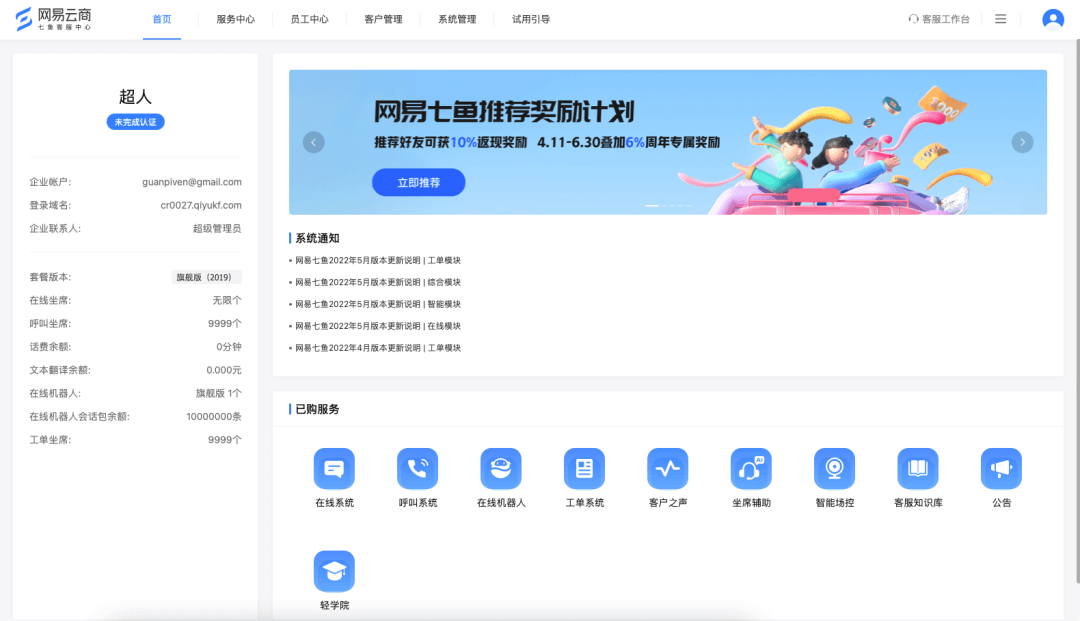Open the 员工中心 menu
This screenshot has height=621, width=1080.
(309, 19)
